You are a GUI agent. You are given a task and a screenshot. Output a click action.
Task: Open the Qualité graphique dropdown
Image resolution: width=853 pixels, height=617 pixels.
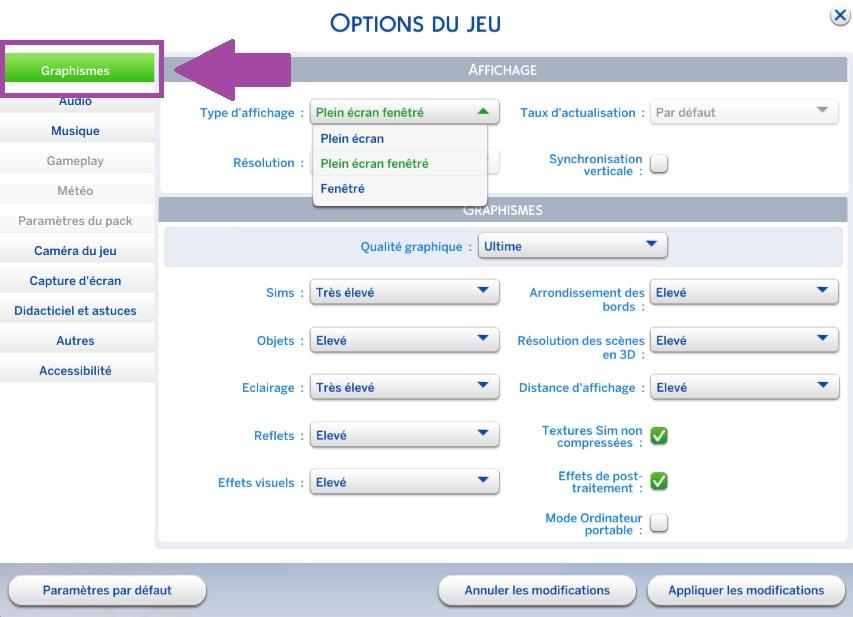click(x=572, y=246)
